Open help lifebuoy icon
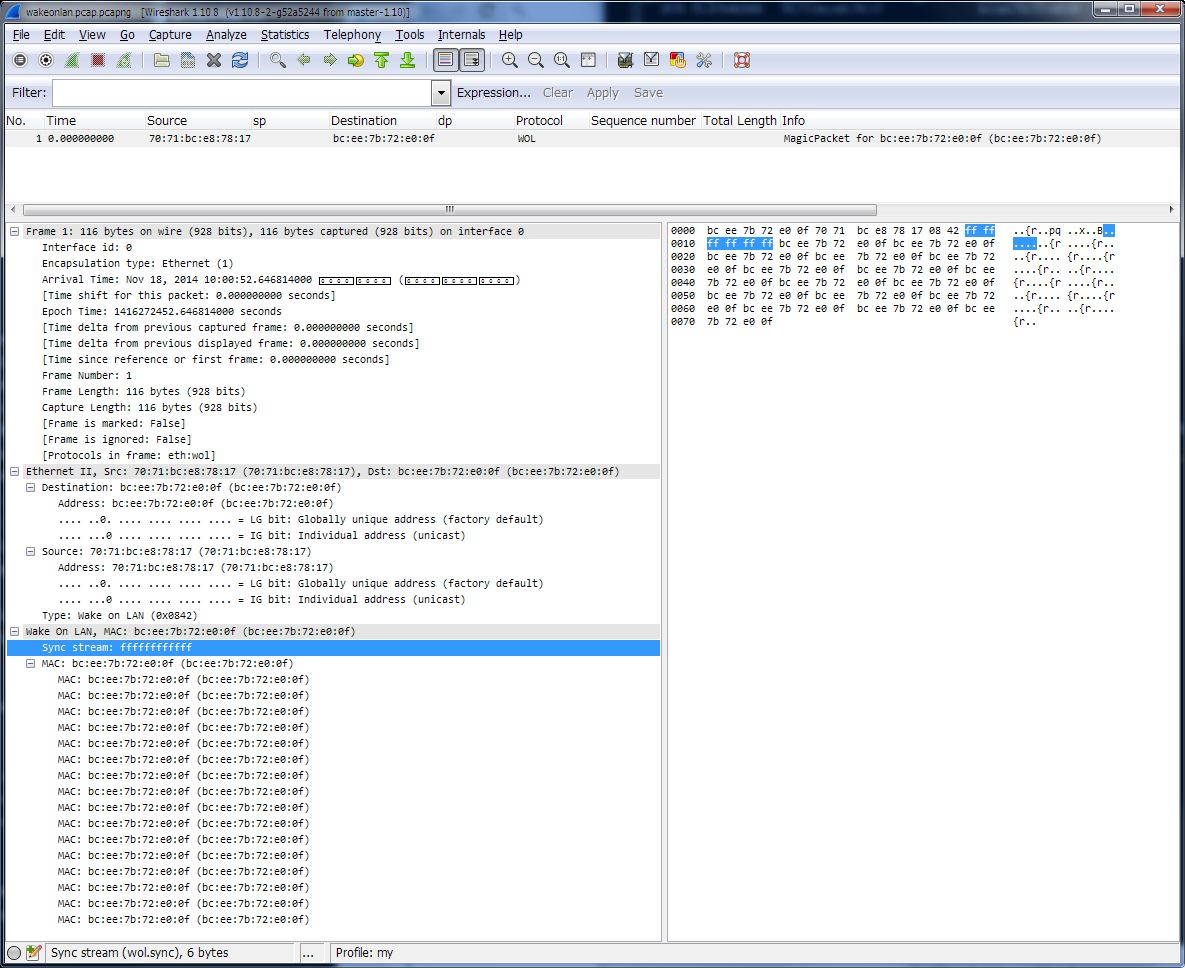Viewport: 1185px width, 968px height. [x=741, y=60]
